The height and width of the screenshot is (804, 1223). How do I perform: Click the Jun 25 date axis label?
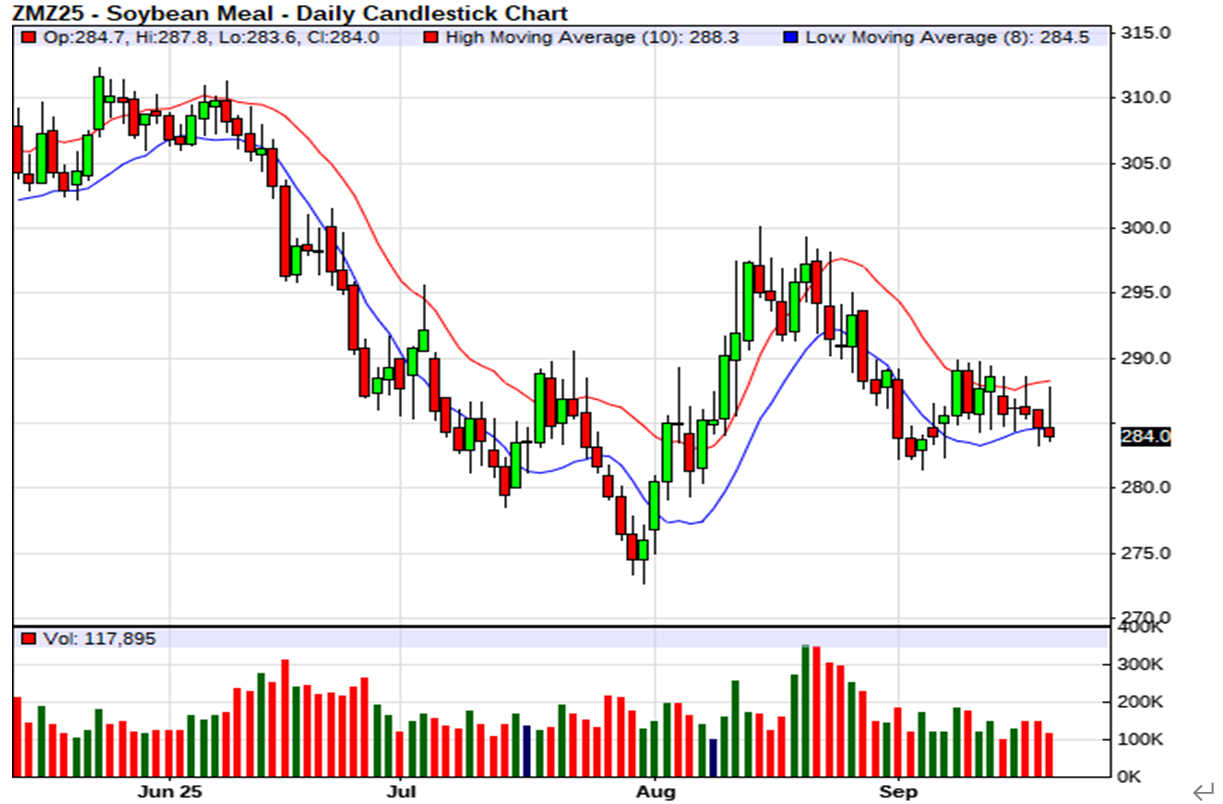[170, 791]
